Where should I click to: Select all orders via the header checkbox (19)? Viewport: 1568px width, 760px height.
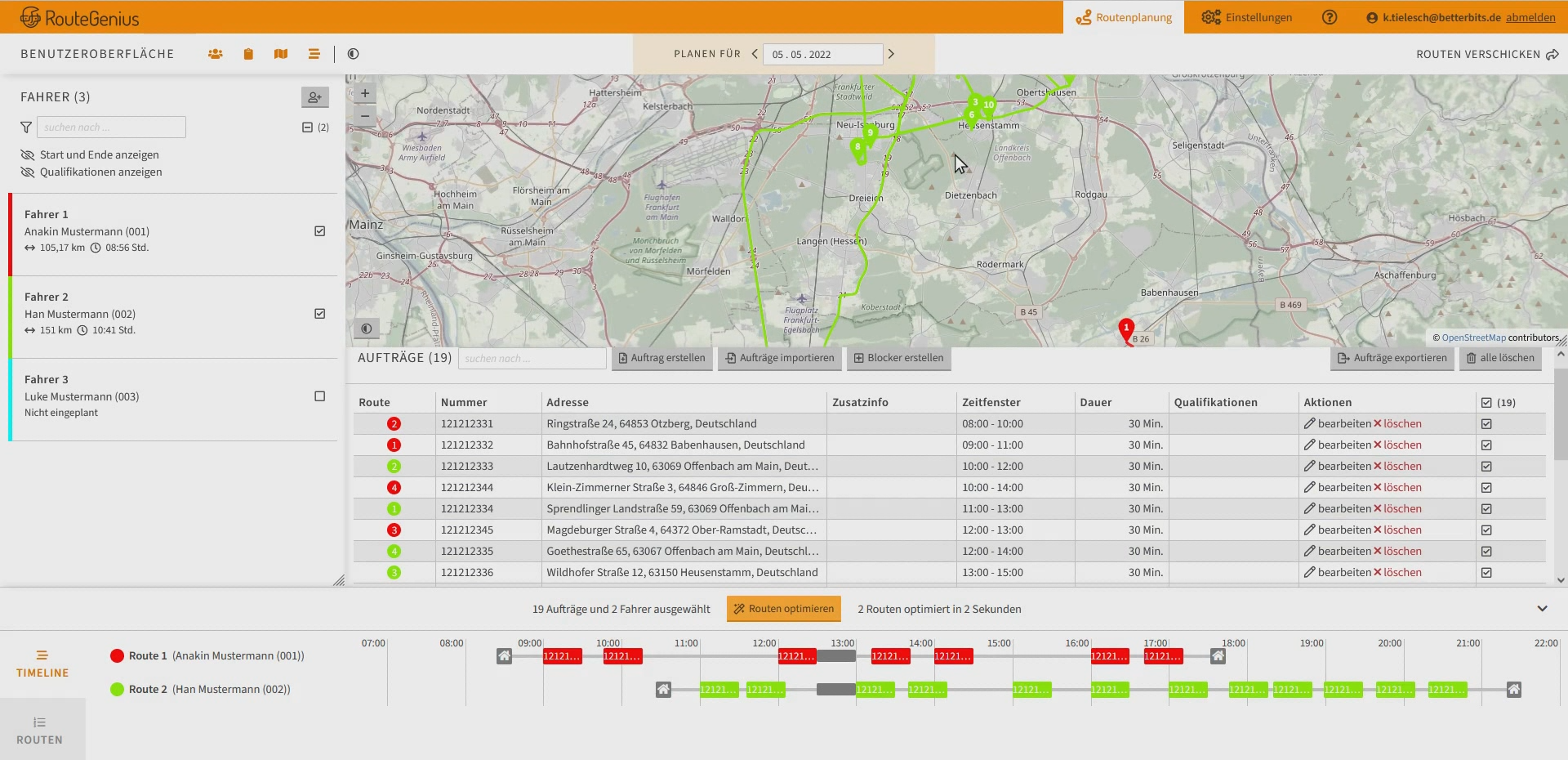1487,402
